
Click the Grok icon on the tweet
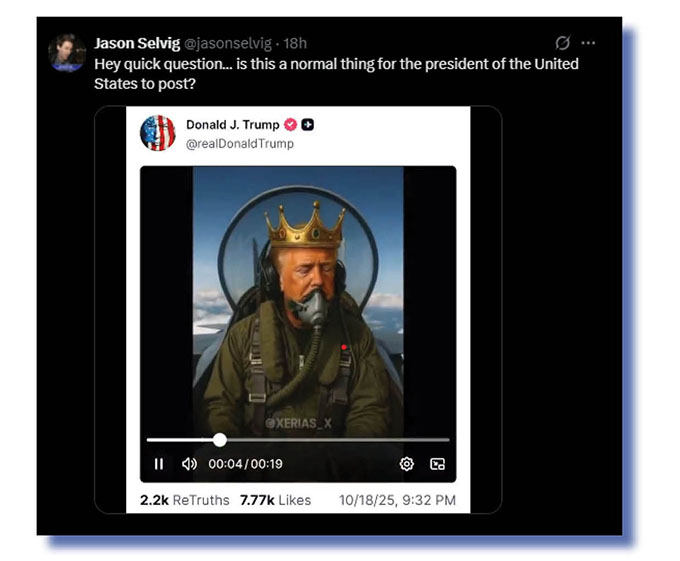coord(563,43)
